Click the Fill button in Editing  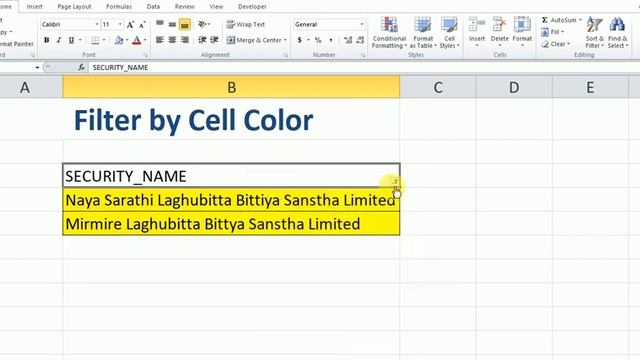(x=552, y=32)
